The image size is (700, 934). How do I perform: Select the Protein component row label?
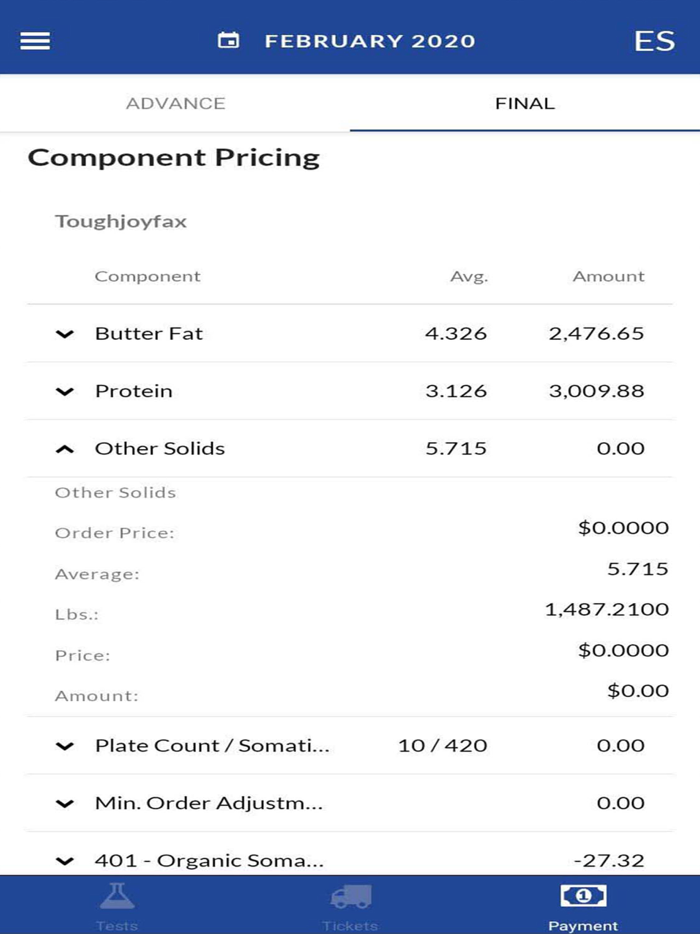click(134, 391)
